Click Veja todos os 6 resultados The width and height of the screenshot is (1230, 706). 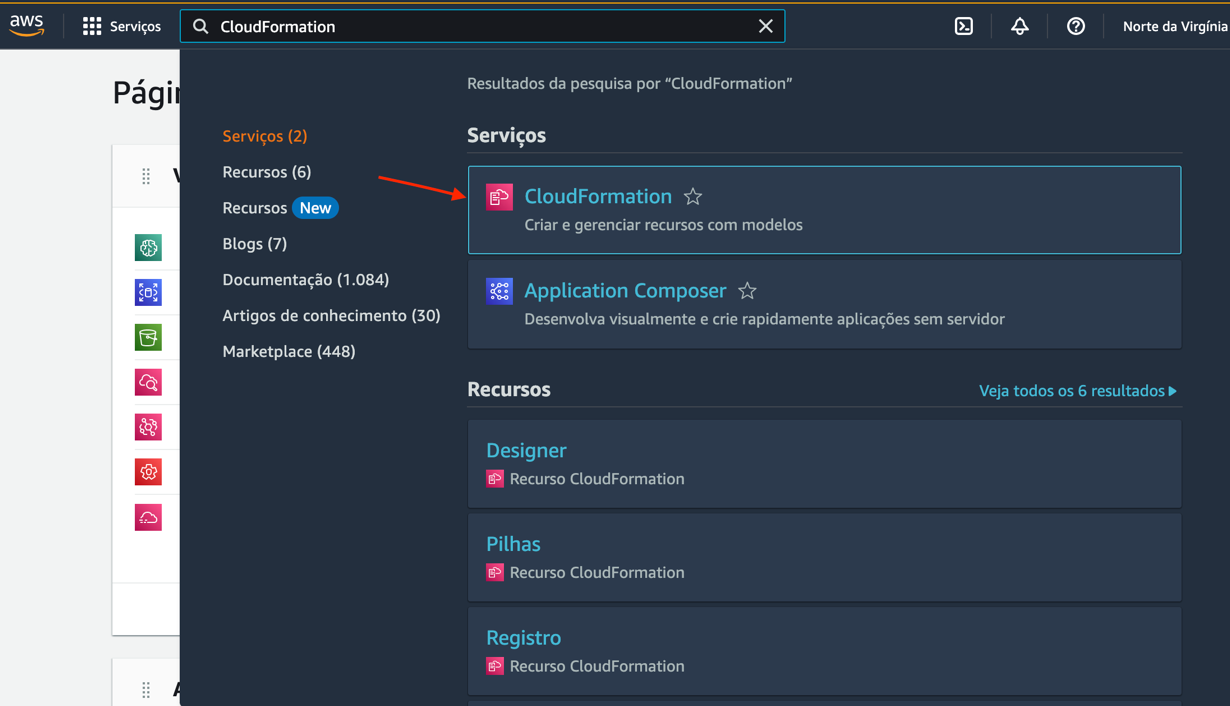click(x=1078, y=391)
